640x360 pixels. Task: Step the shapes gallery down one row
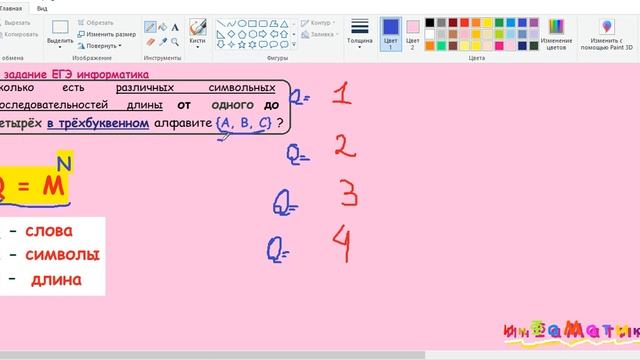[x=294, y=34]
